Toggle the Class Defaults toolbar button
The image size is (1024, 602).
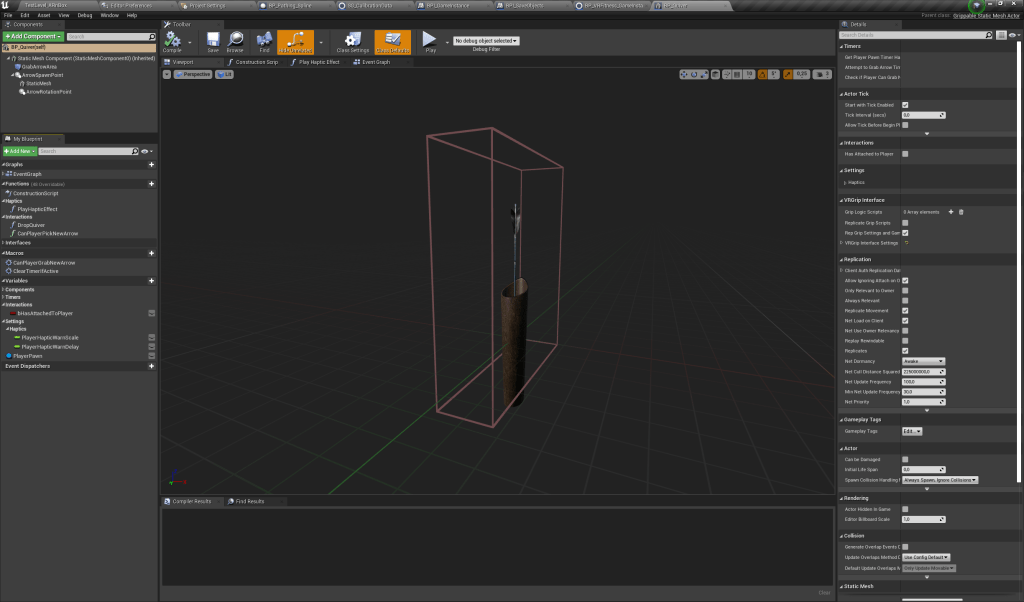(x=392, y=40)
